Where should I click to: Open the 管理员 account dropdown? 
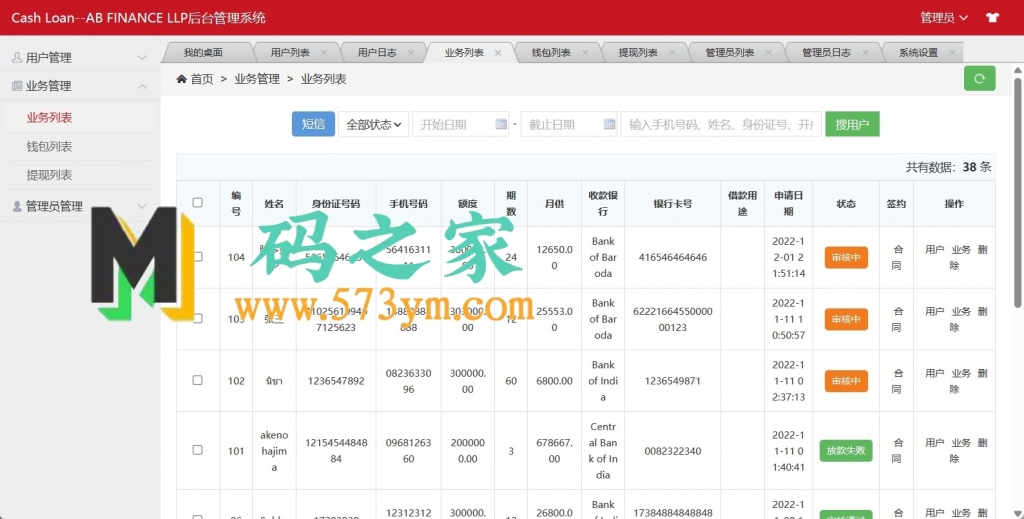pyautogui.click(x=944, y=18)
